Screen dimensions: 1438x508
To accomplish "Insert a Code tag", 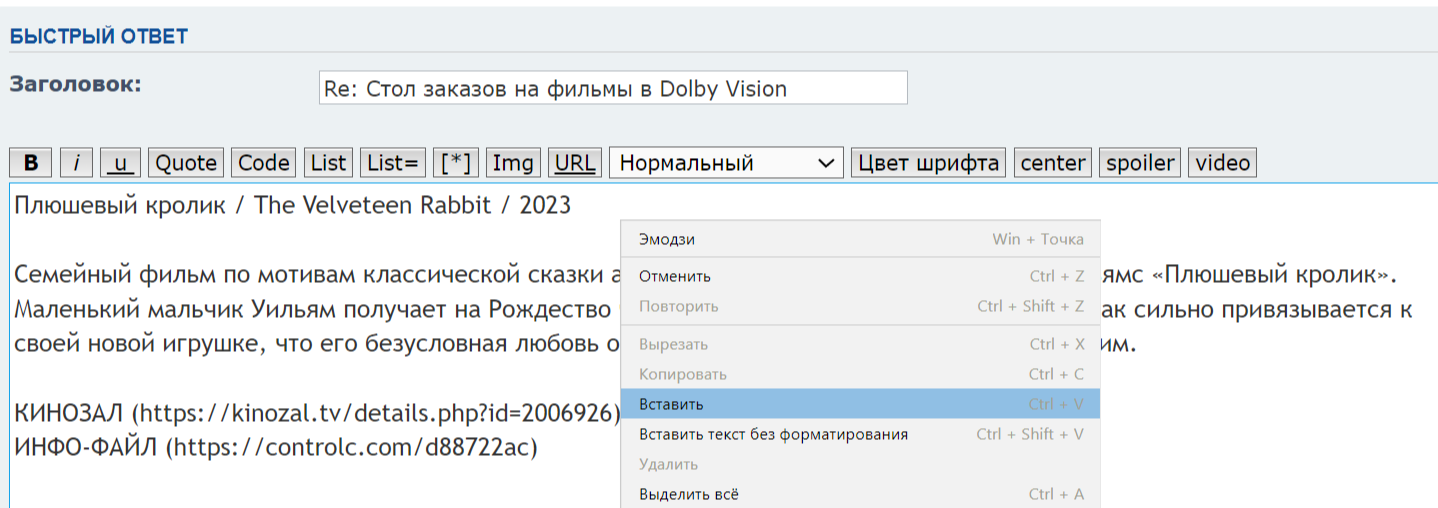I will point(264,163).
